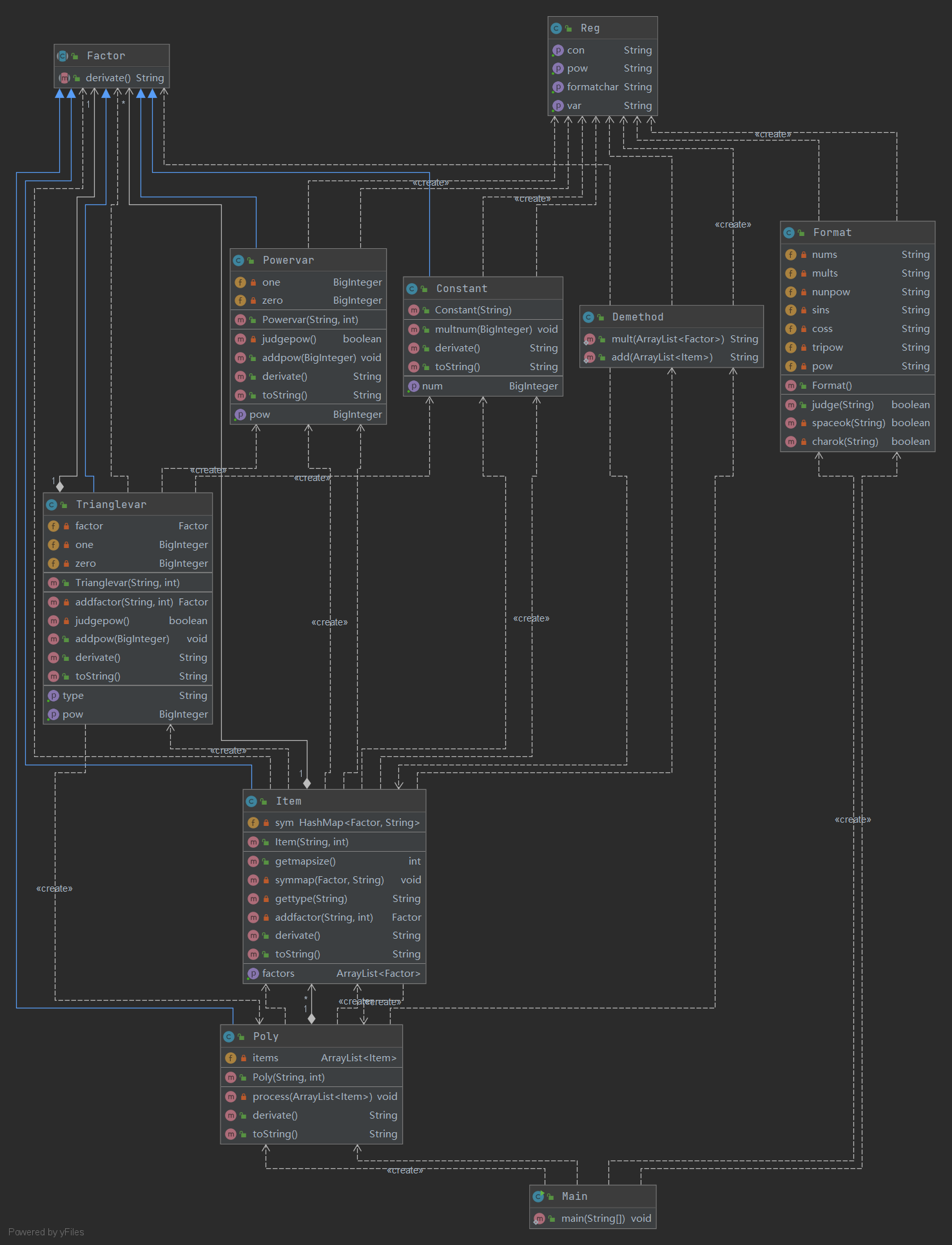Click the property icon beside num BigInteger
The image size is (952, 1245).
(413, 386)
